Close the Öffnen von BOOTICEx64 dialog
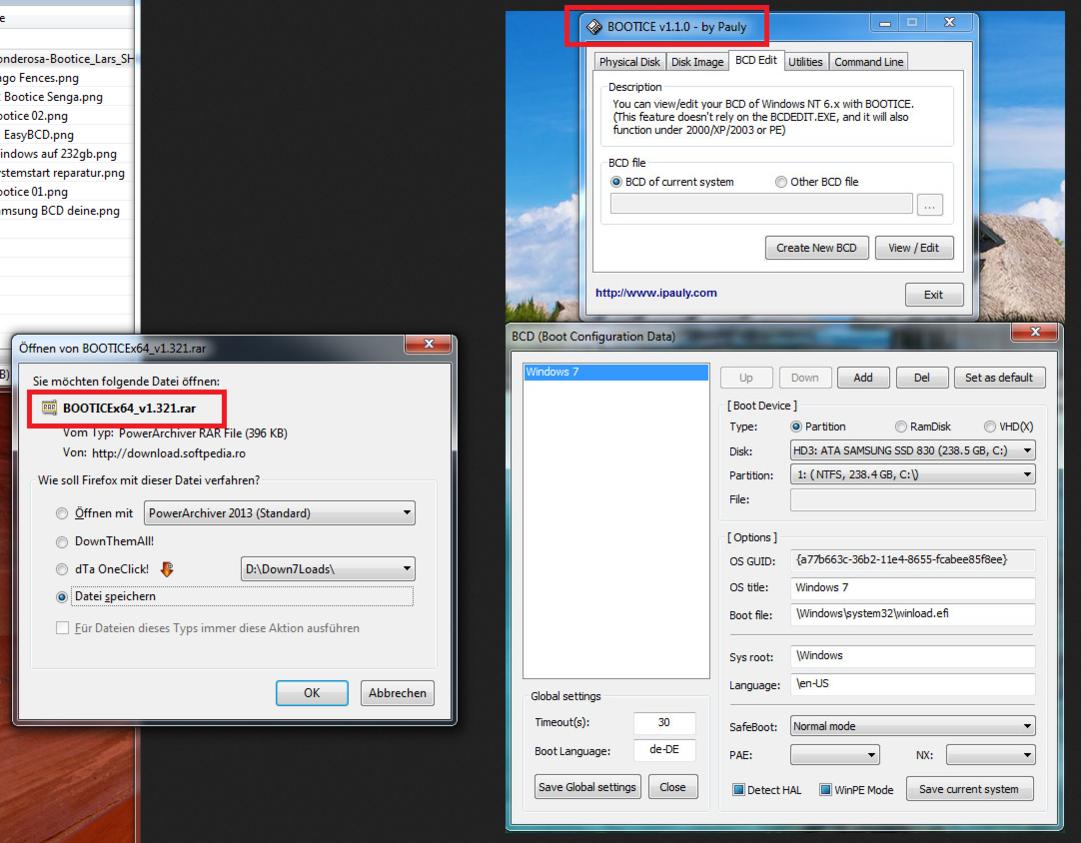 pyautogui.click(x=428, y=344)
